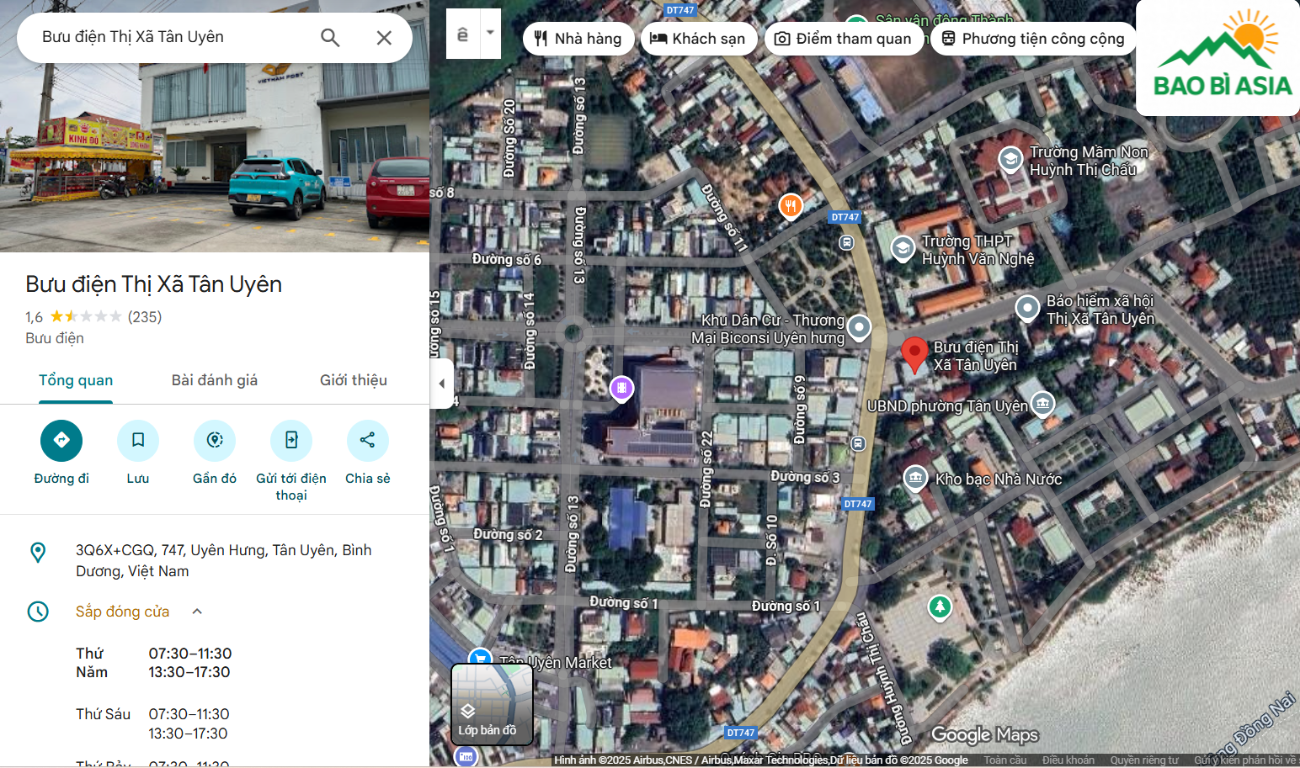Image resolution: width=1300 pixels, height=768 pixels.
Task: Toggle the Lớp bản đồ layer switcher
Action: [492, 704]
